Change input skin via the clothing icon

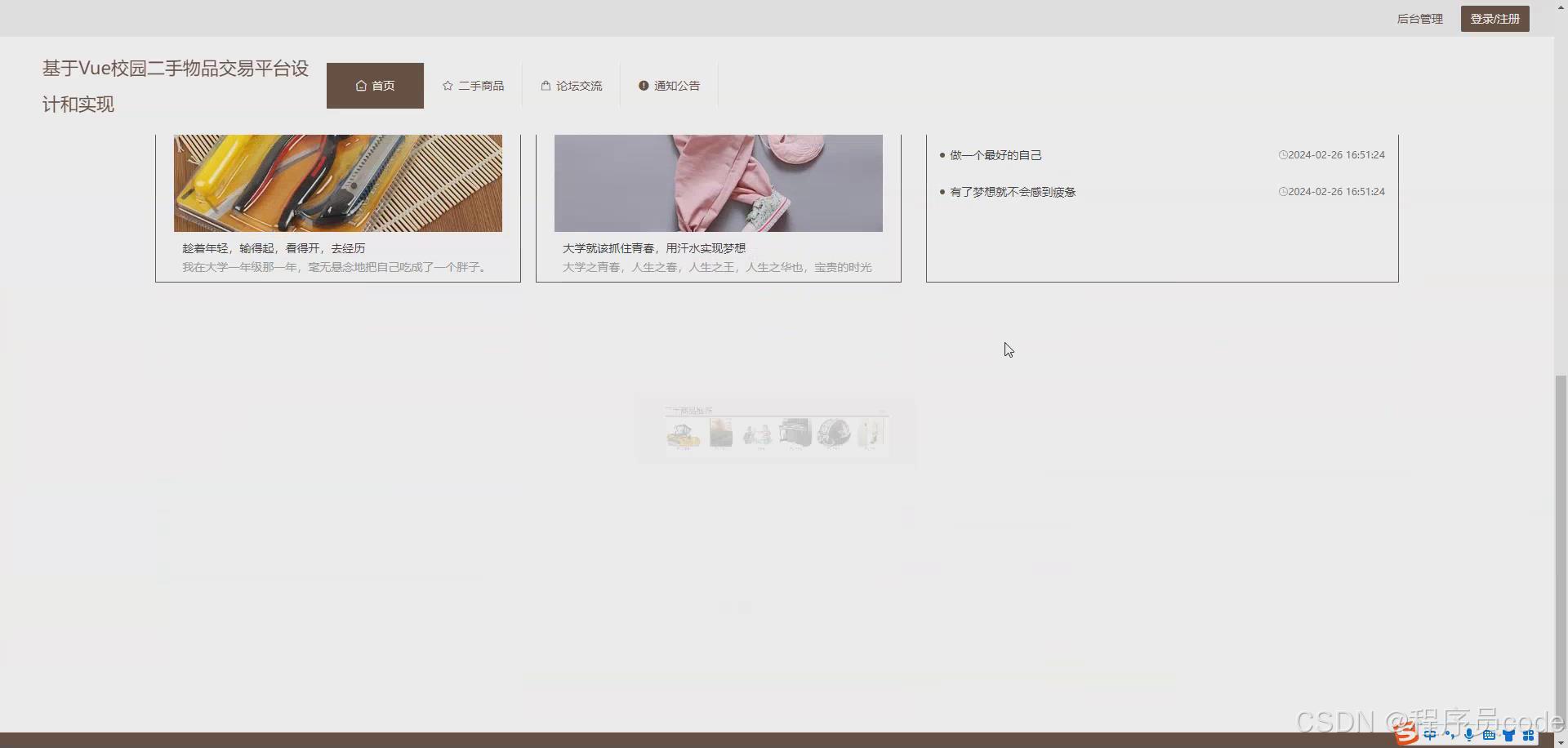click(1510, 735)
